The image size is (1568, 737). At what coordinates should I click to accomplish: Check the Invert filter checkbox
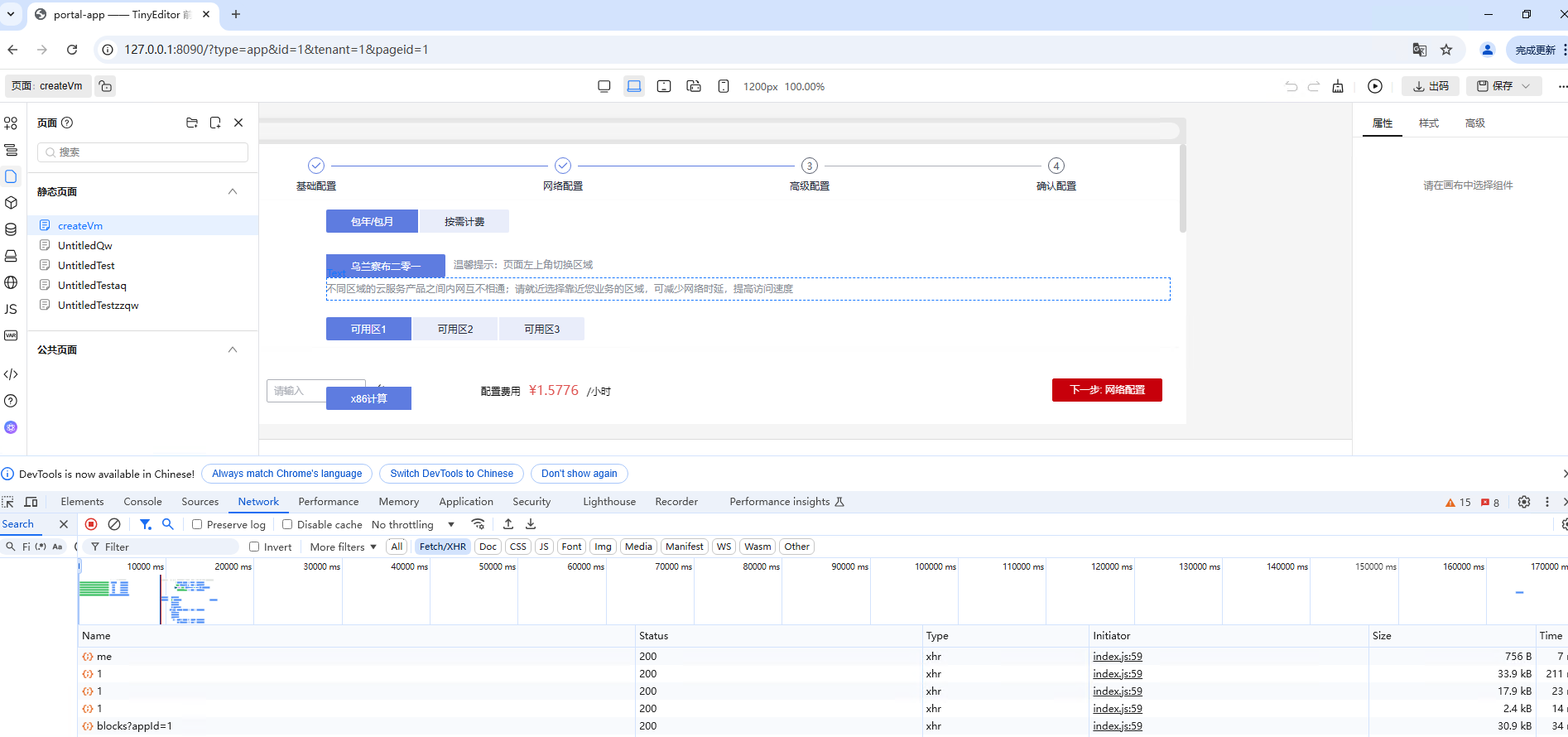click(x=254, y=547)
